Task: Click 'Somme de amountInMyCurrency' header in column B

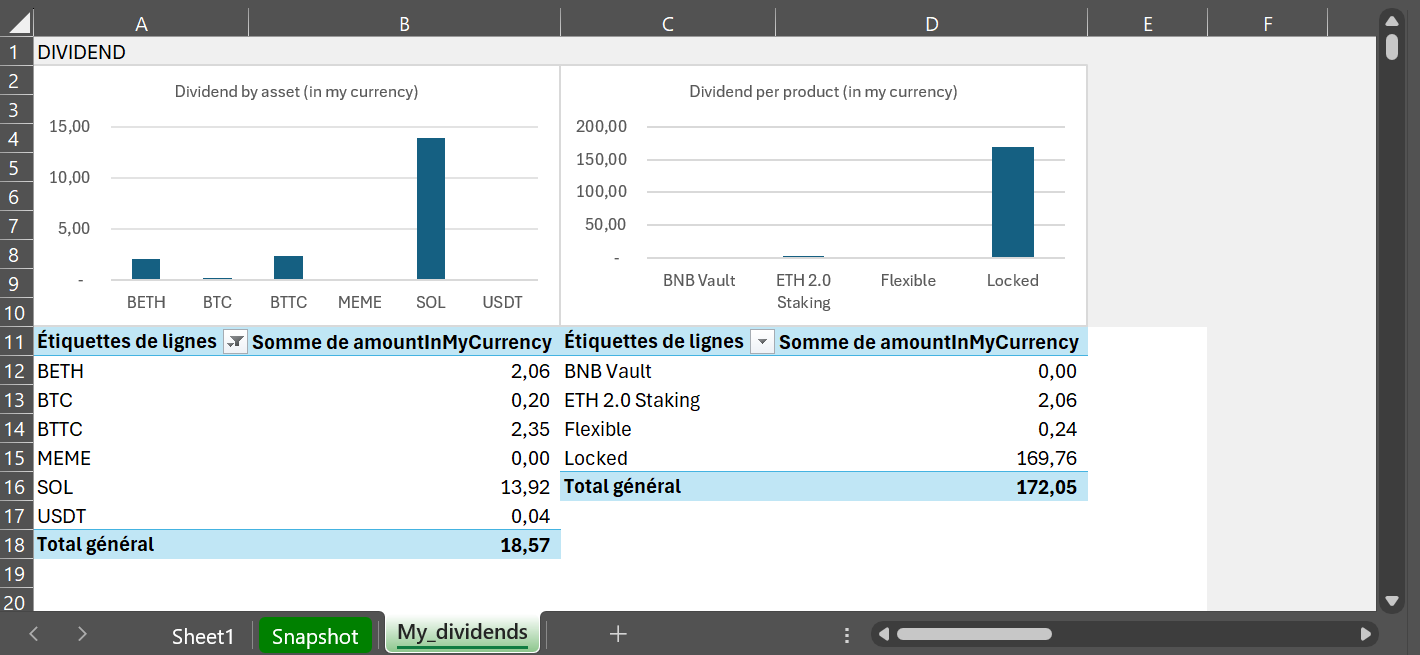Action: point(402,342)
